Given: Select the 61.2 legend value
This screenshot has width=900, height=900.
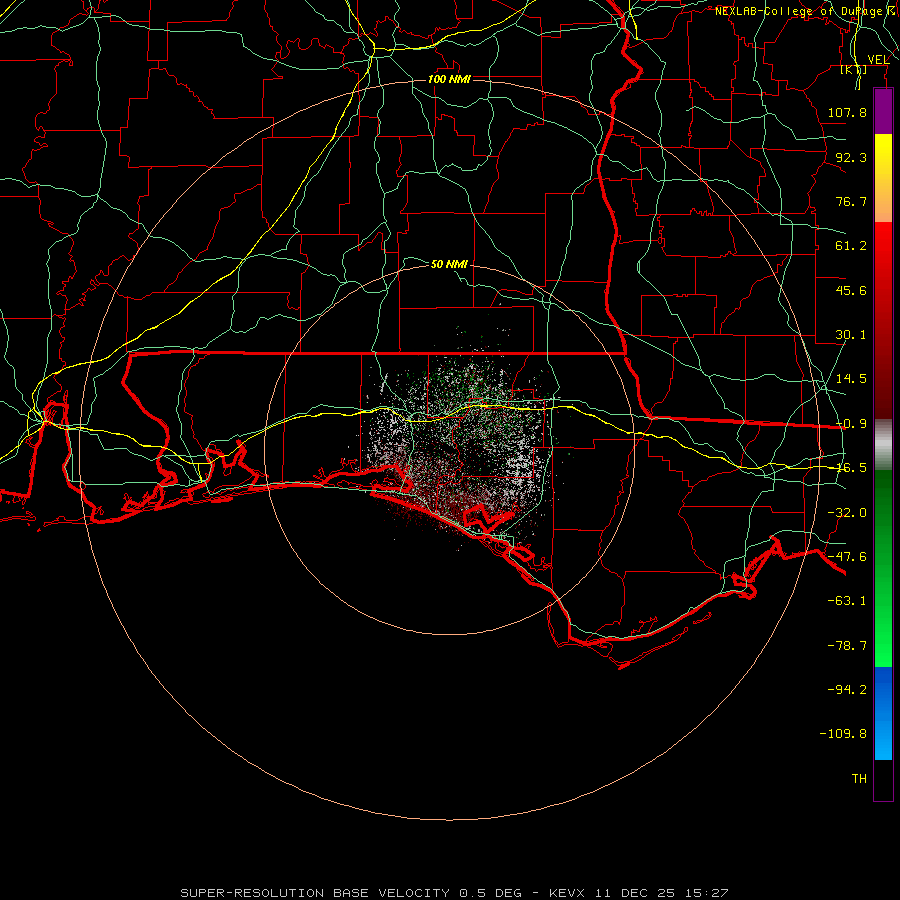Looking at the screenshot, I should coord(851,246).
